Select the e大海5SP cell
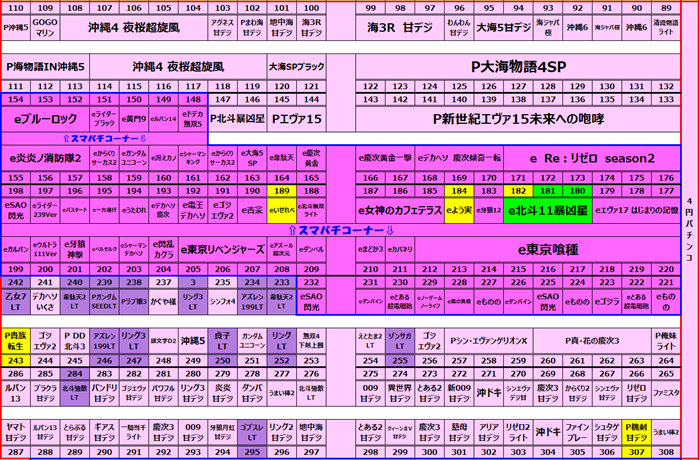Viewport: 700px width, 460px height. tap(252, 158)
